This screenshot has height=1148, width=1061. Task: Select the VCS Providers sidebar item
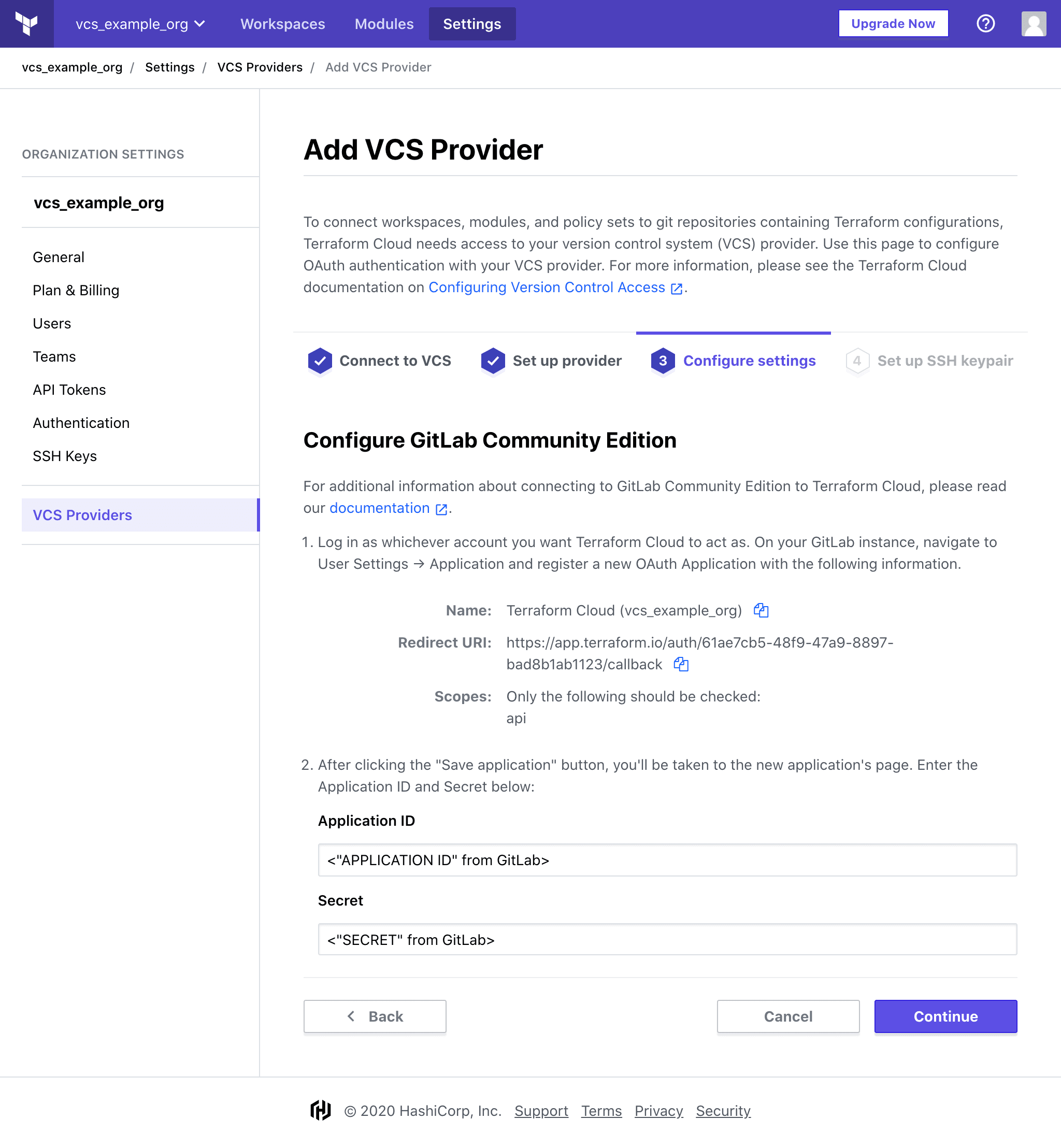point(82,514)
